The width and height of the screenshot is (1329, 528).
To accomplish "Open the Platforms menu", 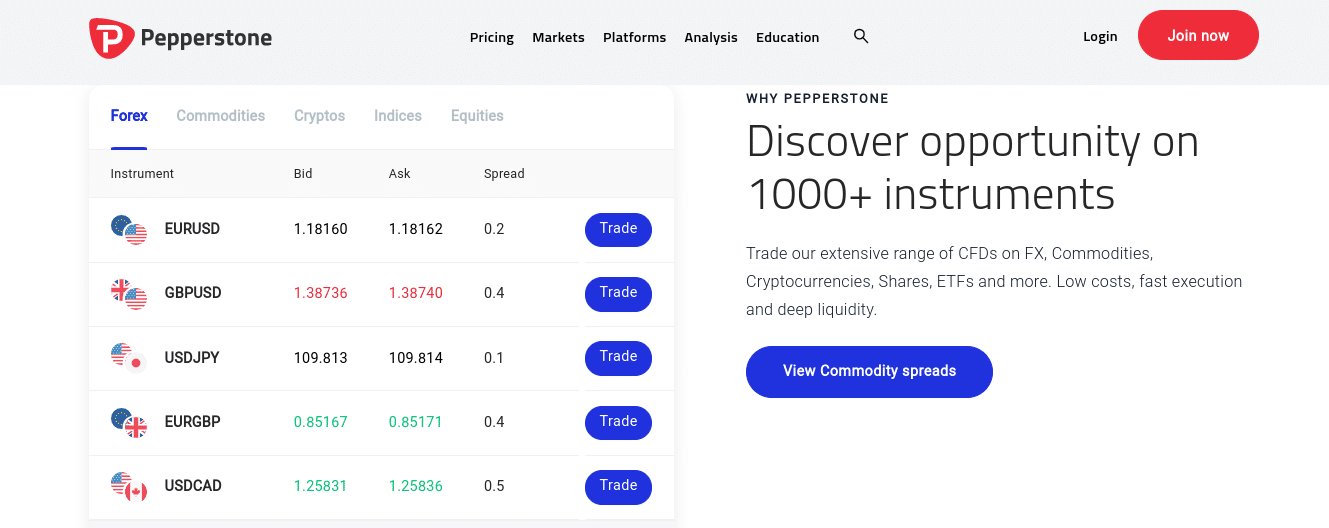I will click(x=634, y=37).
